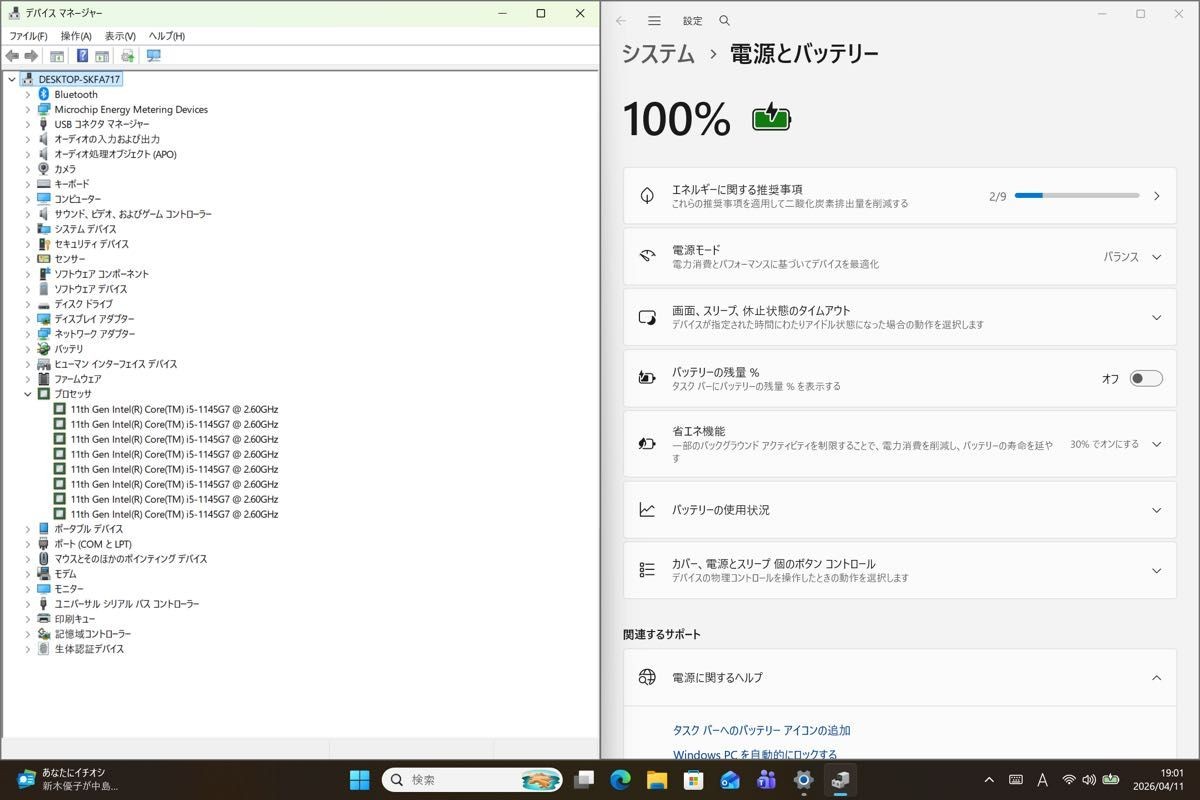This screenshot has height=800, width=1200.
Task: Select the 記憶域コントローラー node
Action: point(92,634)
